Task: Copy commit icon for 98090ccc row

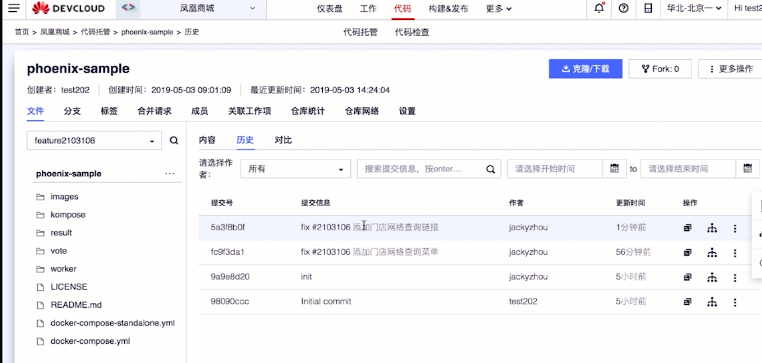Action: [x=687, y=302]
